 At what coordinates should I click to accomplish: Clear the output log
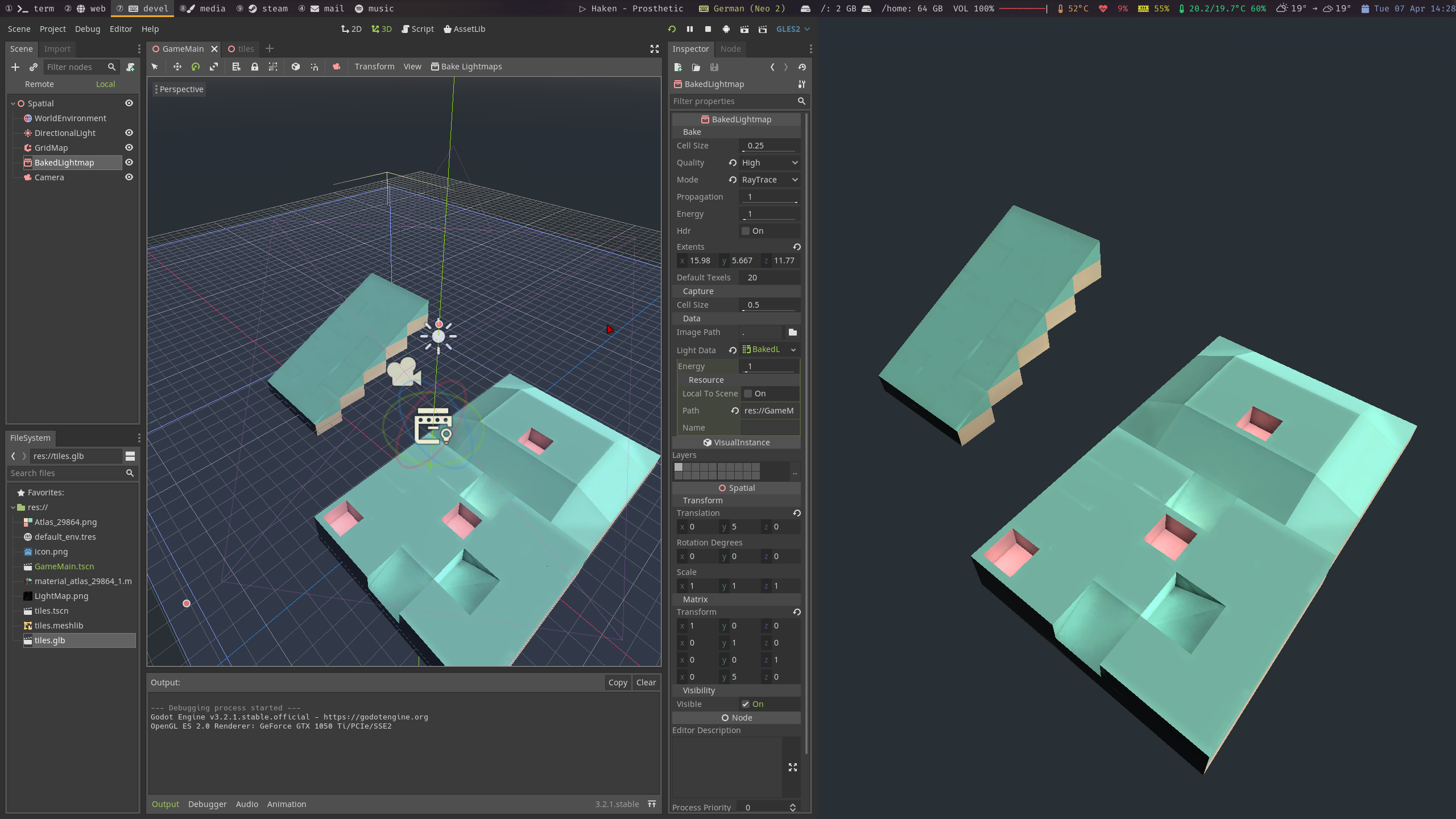click(646, 682)
